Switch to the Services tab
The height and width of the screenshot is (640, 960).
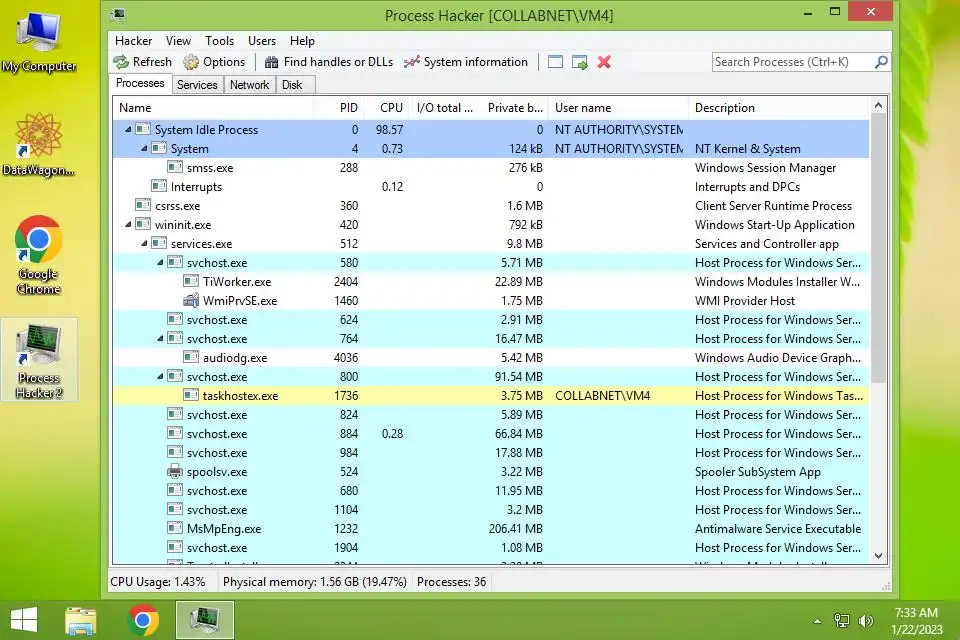(197, 85)
